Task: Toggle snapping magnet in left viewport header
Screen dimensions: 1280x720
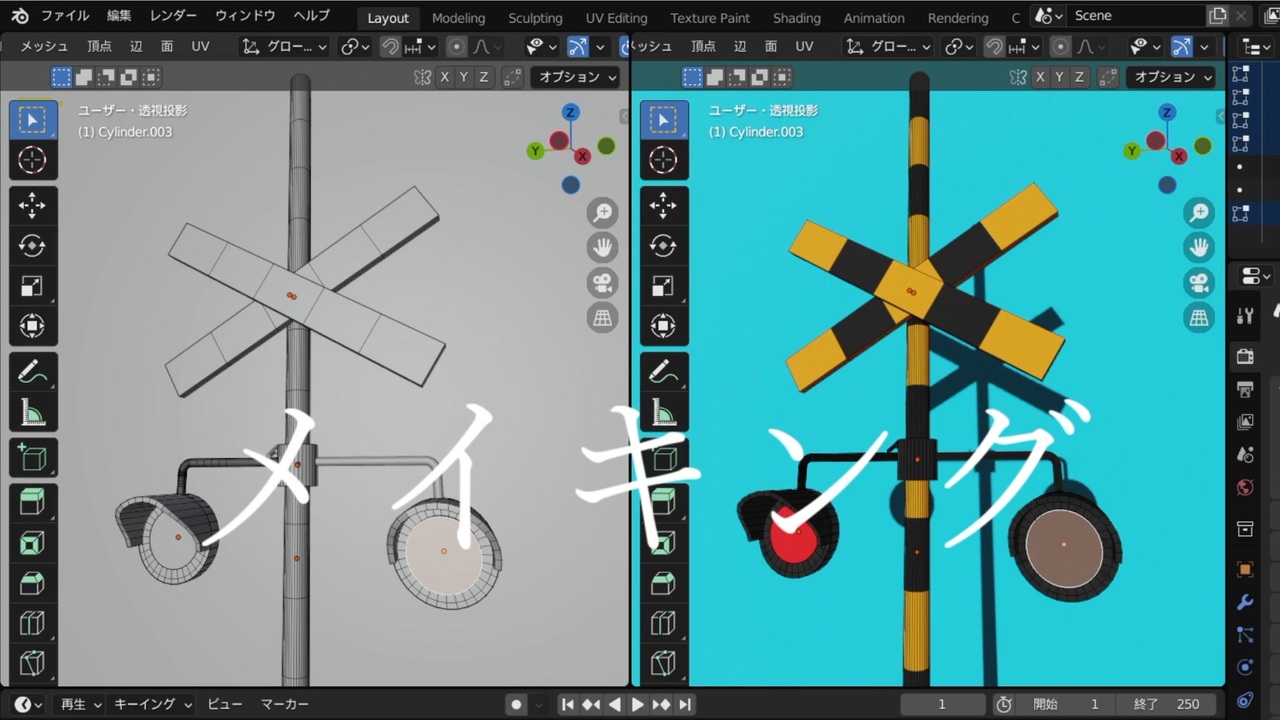Action: click(390, 47)
